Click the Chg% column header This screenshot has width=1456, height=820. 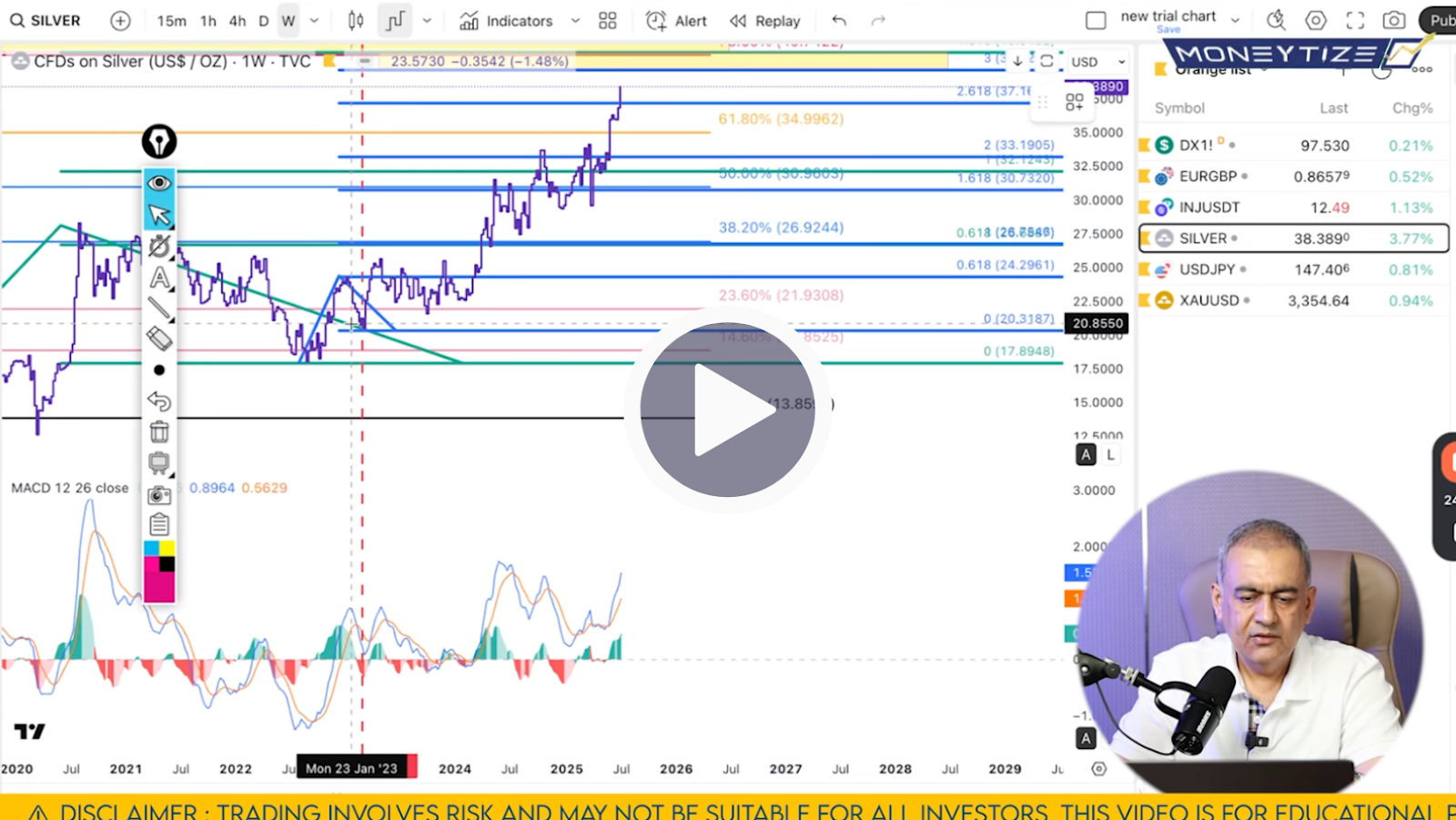point(1412,108)
